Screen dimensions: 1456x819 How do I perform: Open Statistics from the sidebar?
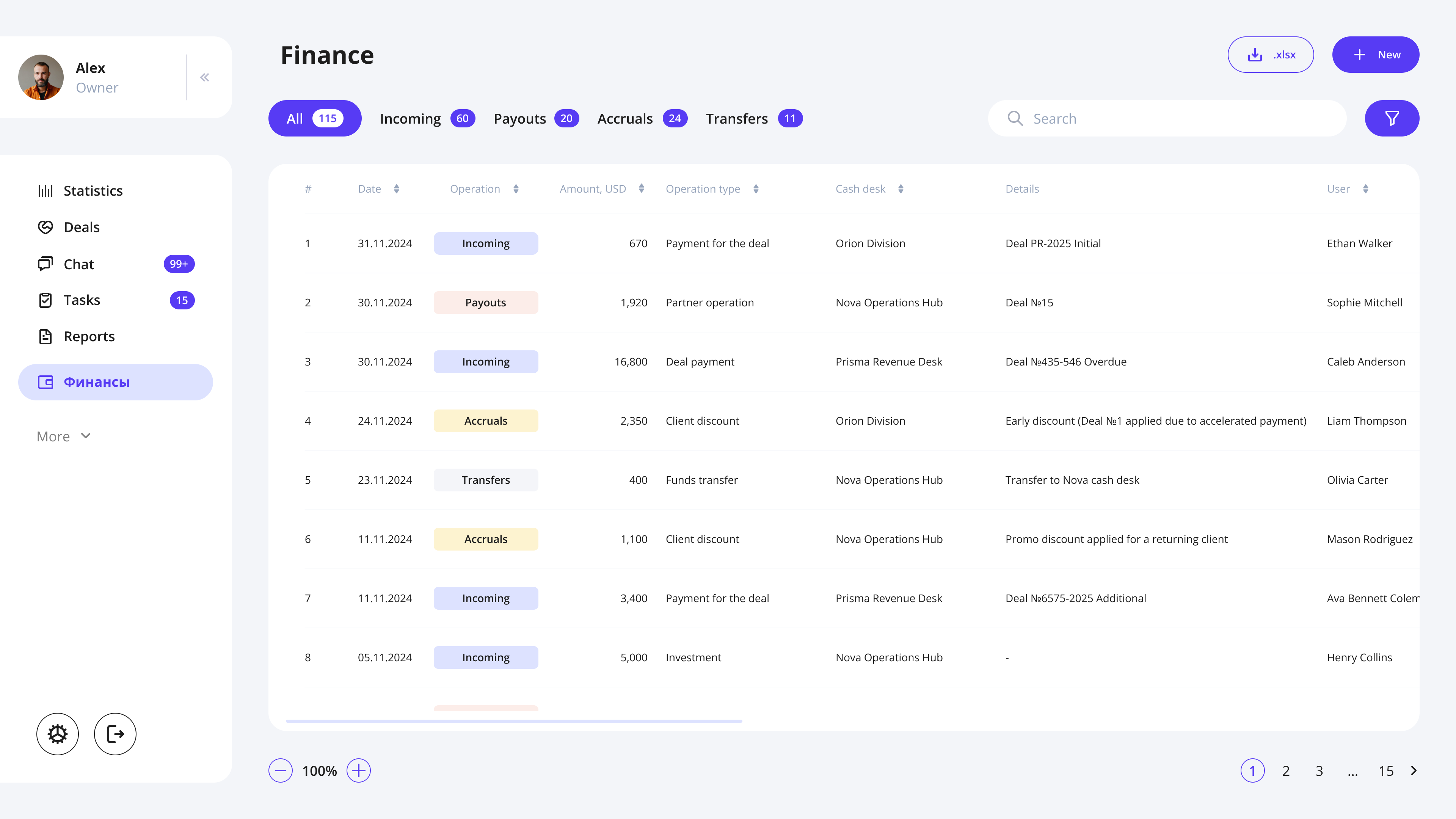(93, 190)
